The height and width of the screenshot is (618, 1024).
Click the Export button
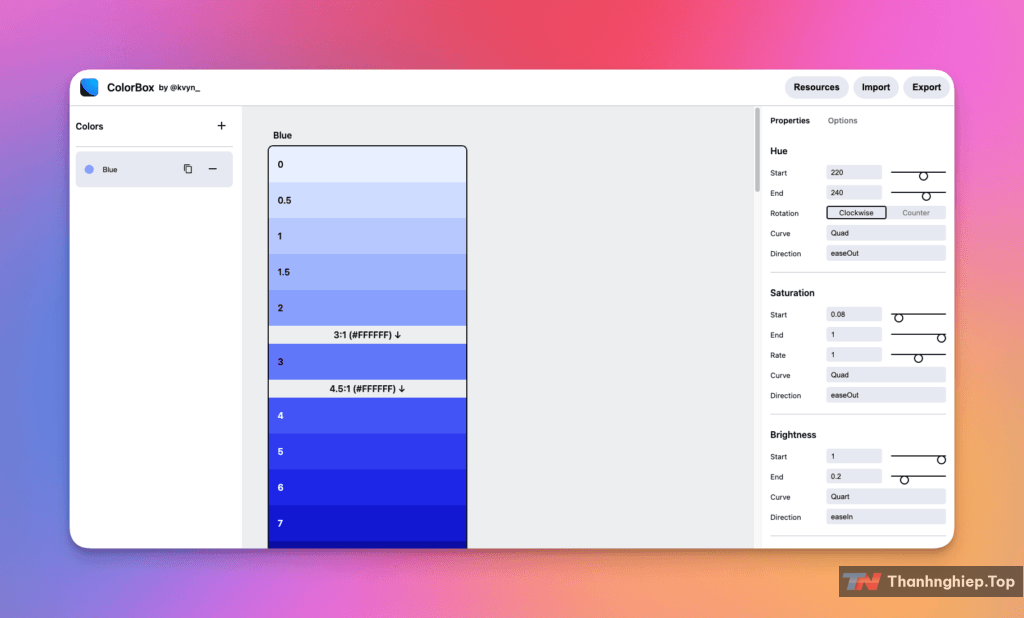tap(926, 87)
